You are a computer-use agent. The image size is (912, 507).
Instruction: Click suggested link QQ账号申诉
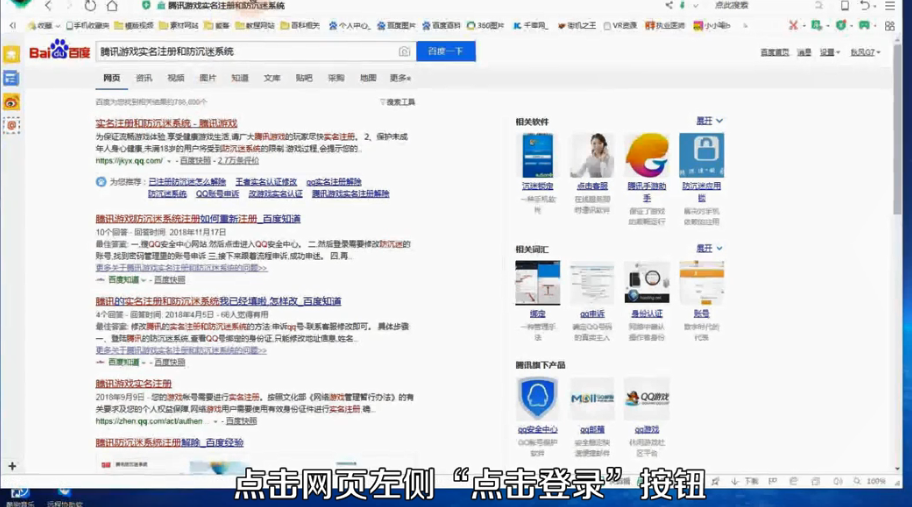point(218,194)
